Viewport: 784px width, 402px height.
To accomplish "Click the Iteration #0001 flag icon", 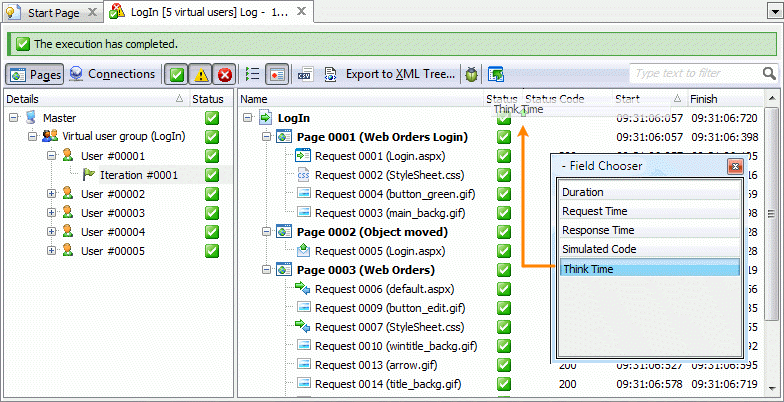I will point(88,174).
